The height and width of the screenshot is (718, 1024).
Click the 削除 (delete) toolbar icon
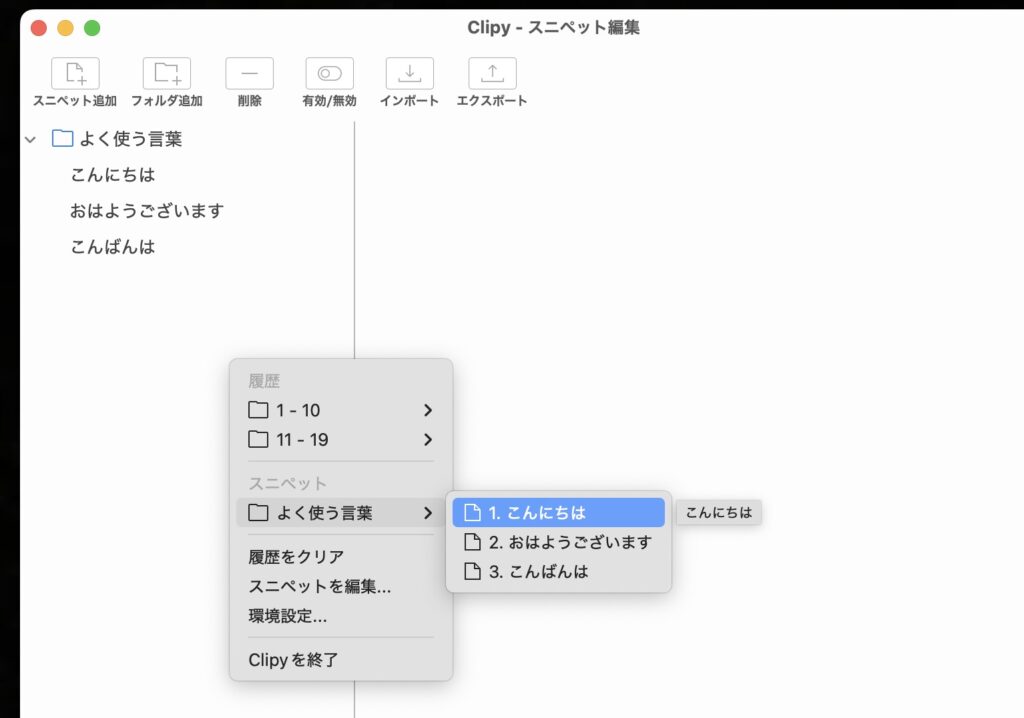point(249,74)
